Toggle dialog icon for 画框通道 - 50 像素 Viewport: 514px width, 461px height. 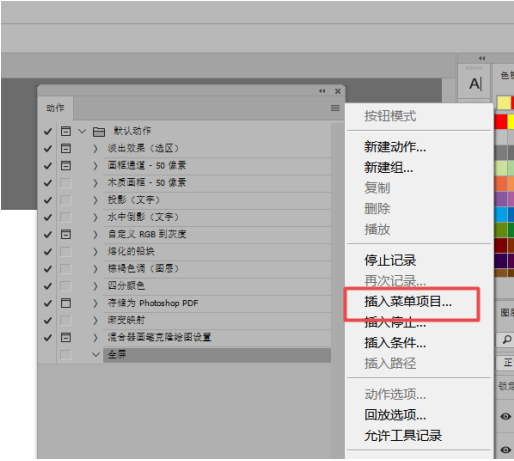click(x=66, y=166)
